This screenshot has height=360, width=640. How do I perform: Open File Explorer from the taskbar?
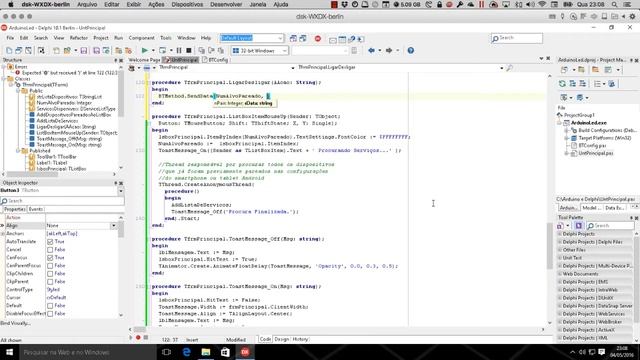coord(206,352)
